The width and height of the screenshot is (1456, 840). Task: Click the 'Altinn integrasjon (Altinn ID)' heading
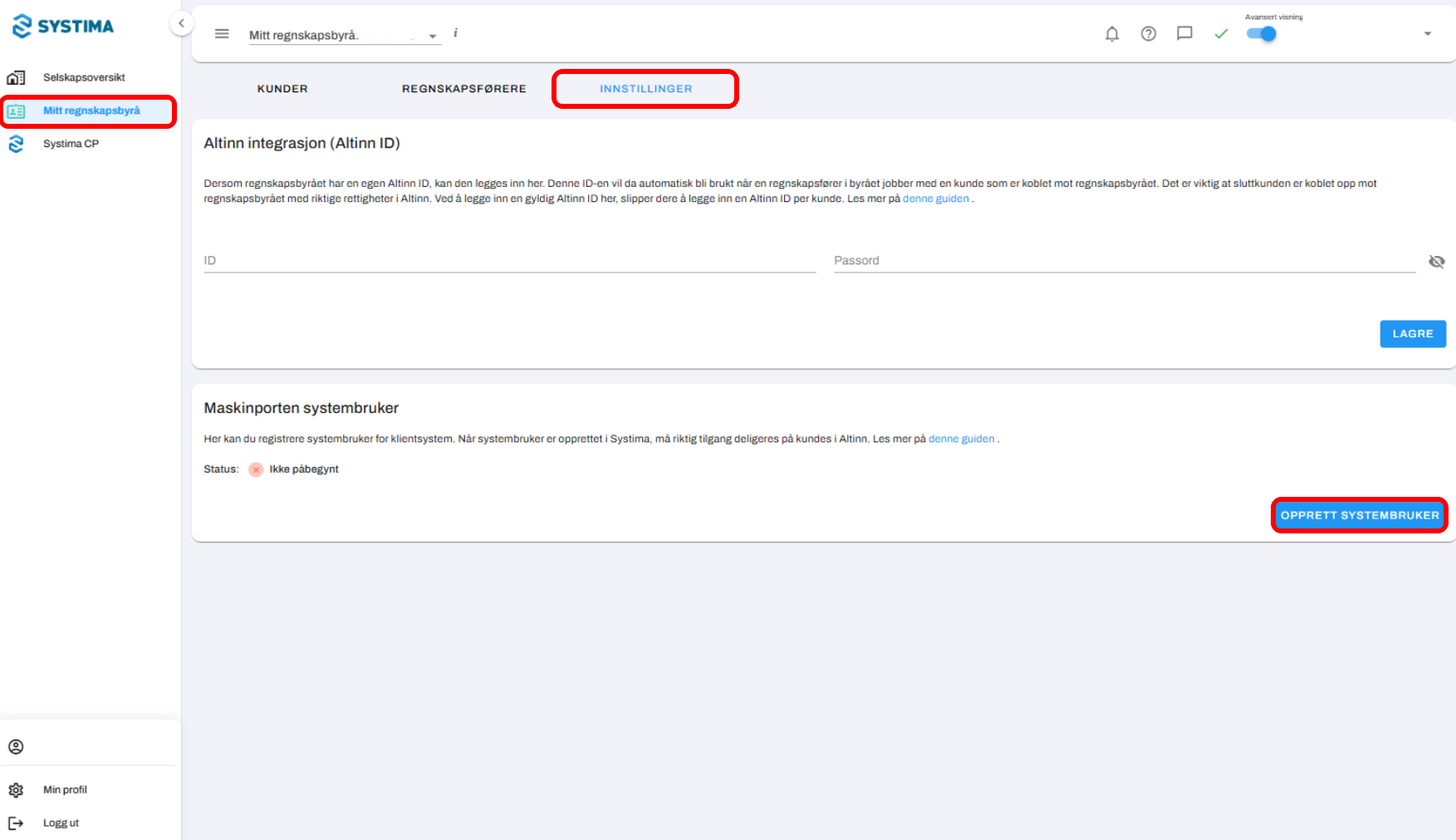tap(301, 143)
